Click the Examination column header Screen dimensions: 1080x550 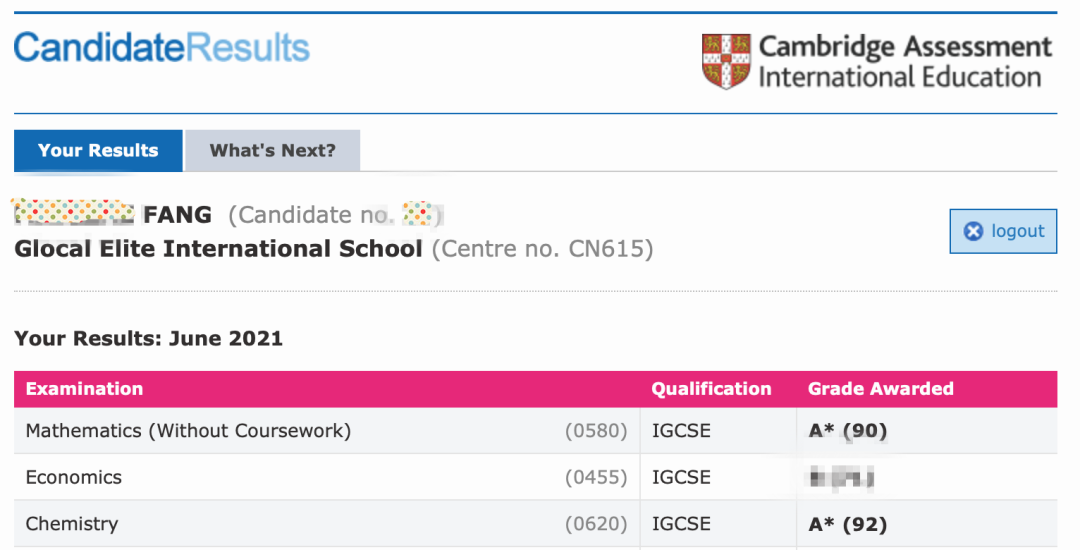pos(84,389)
